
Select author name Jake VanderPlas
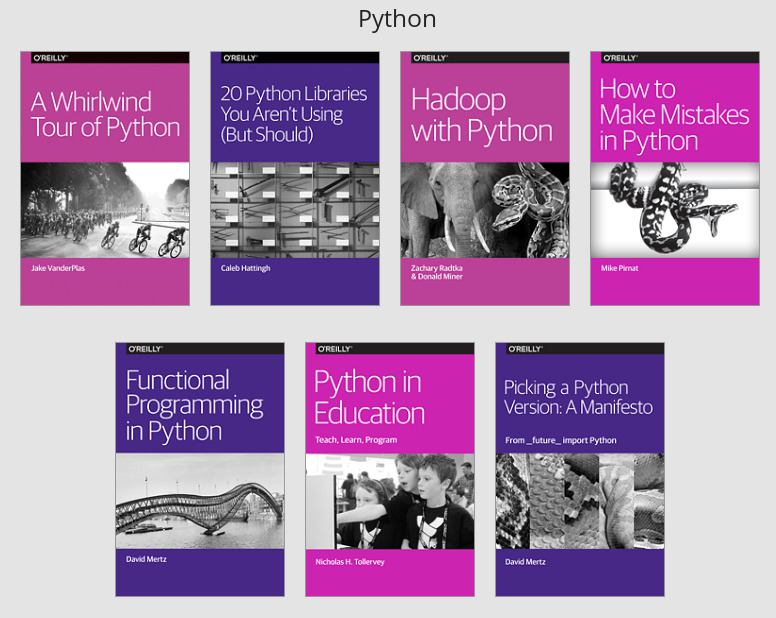(x=58, y=269)
